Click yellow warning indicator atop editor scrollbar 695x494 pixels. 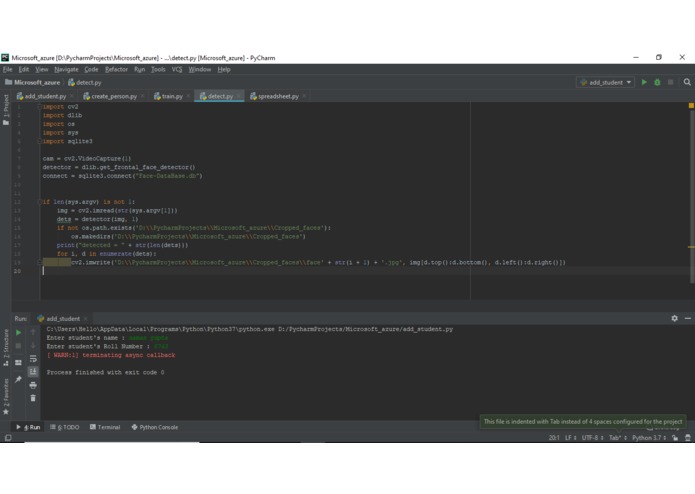(691, 105)
